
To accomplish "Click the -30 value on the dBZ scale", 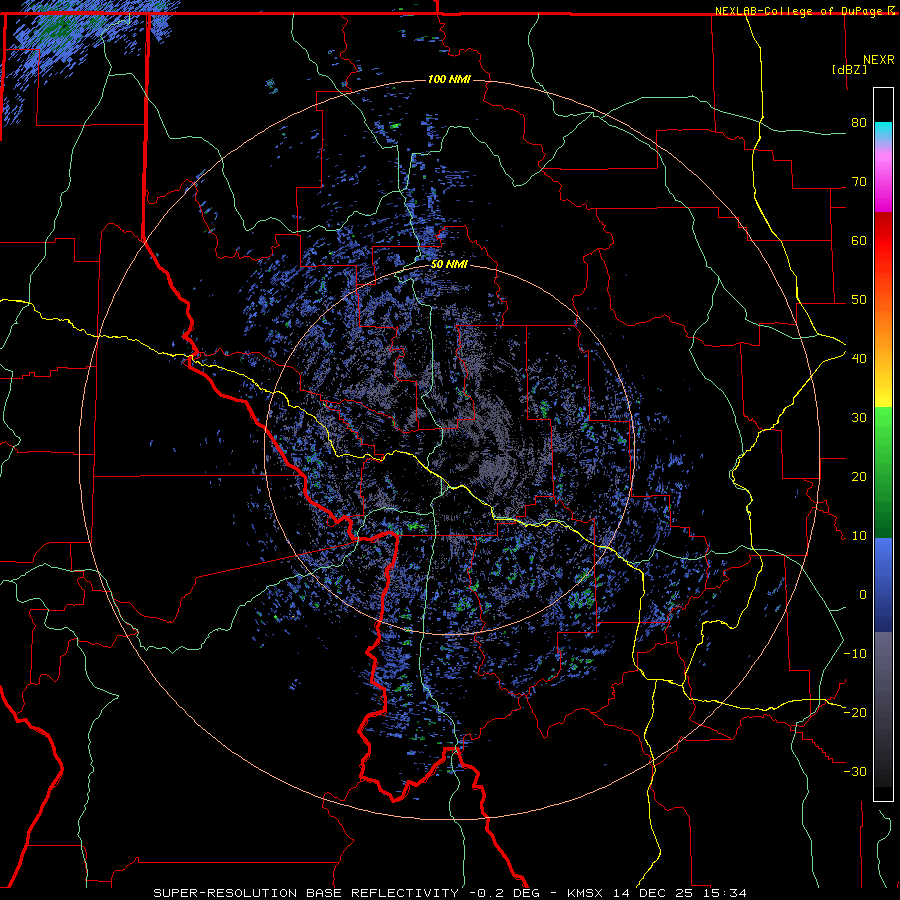I will pyautogui.click(x=855, y=771).
